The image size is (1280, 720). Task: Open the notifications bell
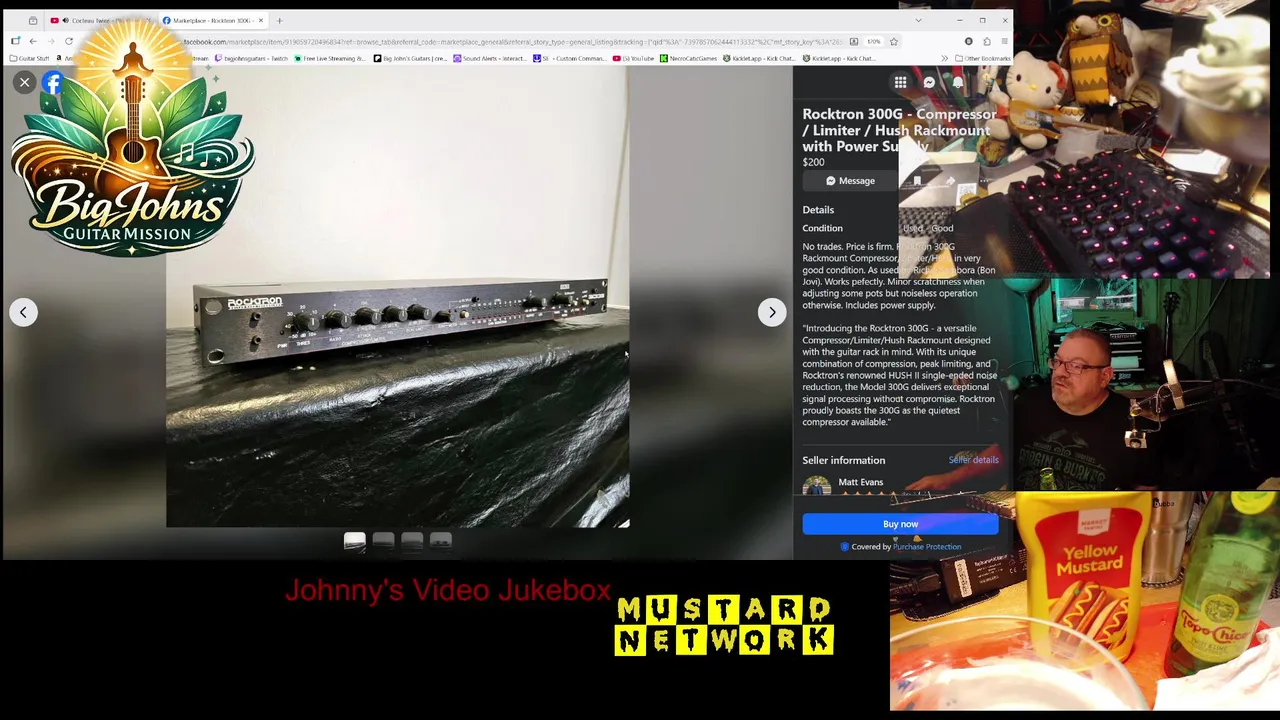click(957, 82)
